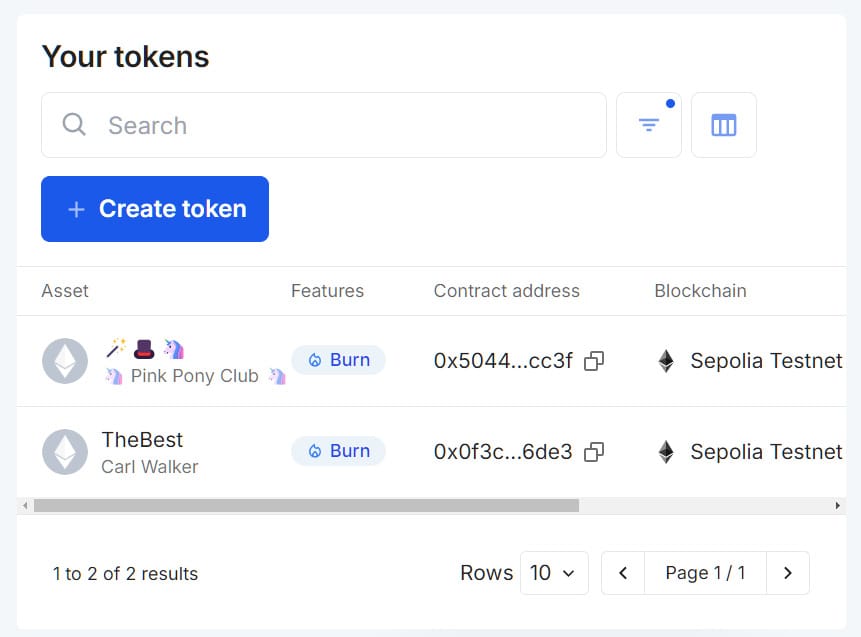Click the search magnifier icon
Viewport: 861px width, 637px height.
[x=73, y=124]
